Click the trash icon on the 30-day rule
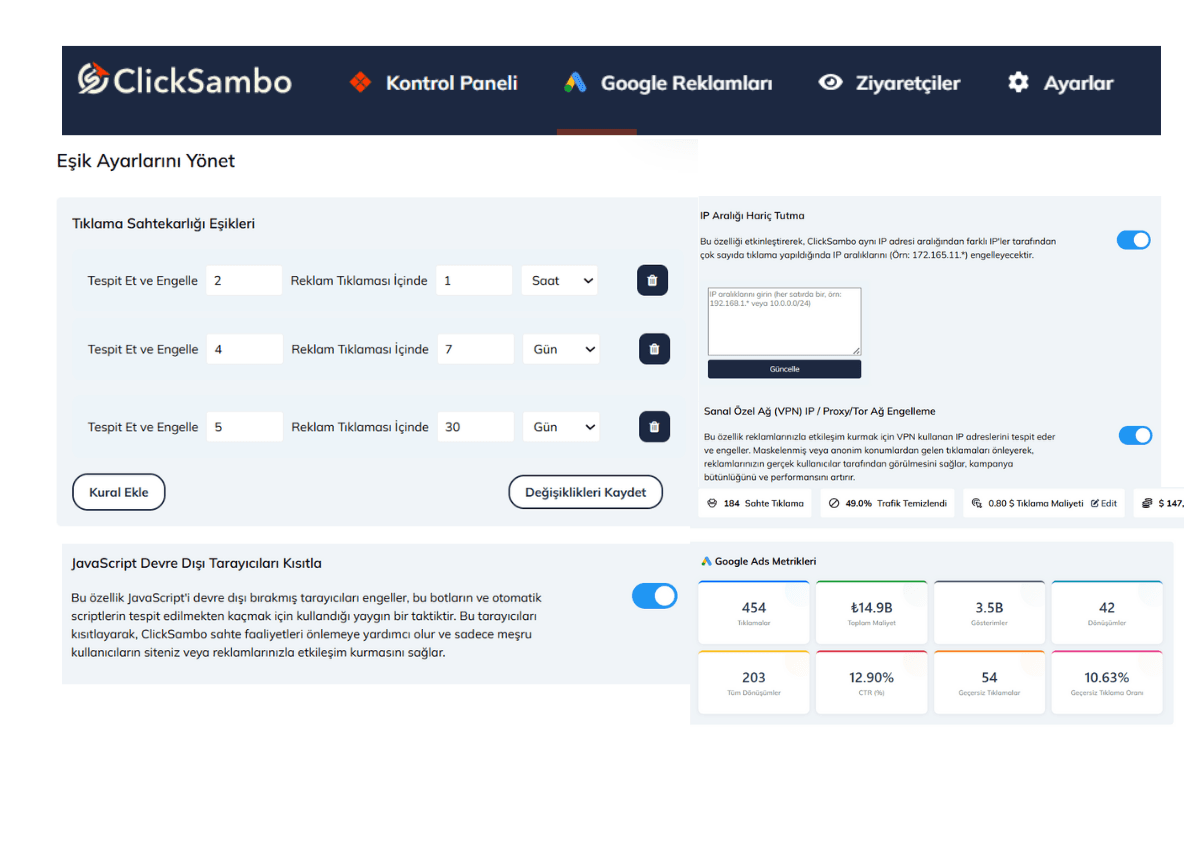 tap(654, 426)
